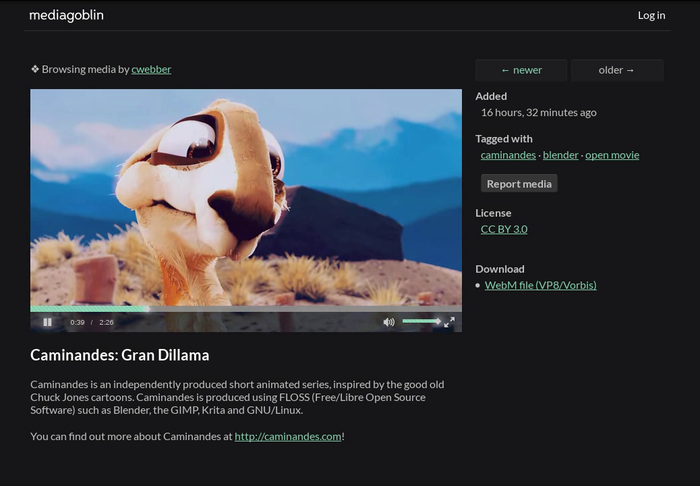
Task: Click the video seek progress bar
Action: click(x=245, y=309)
